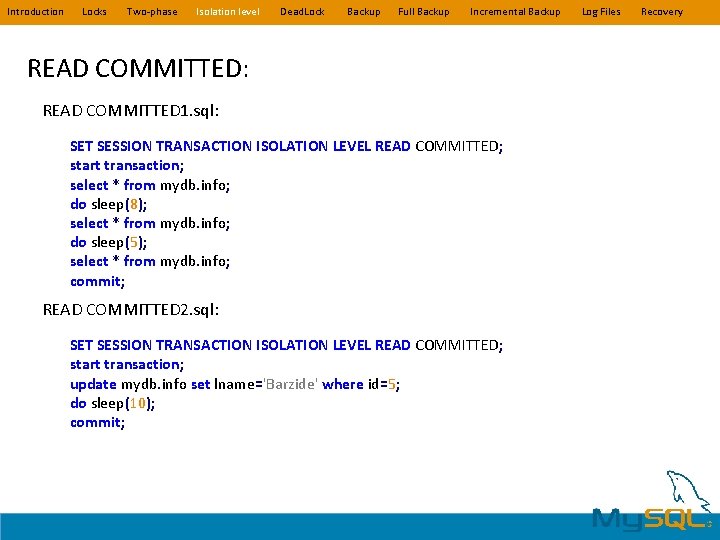Click the "READ COMMITTED1.sql:" heading
This screenshot has width=720, height=540.
[x=131, y=111]
